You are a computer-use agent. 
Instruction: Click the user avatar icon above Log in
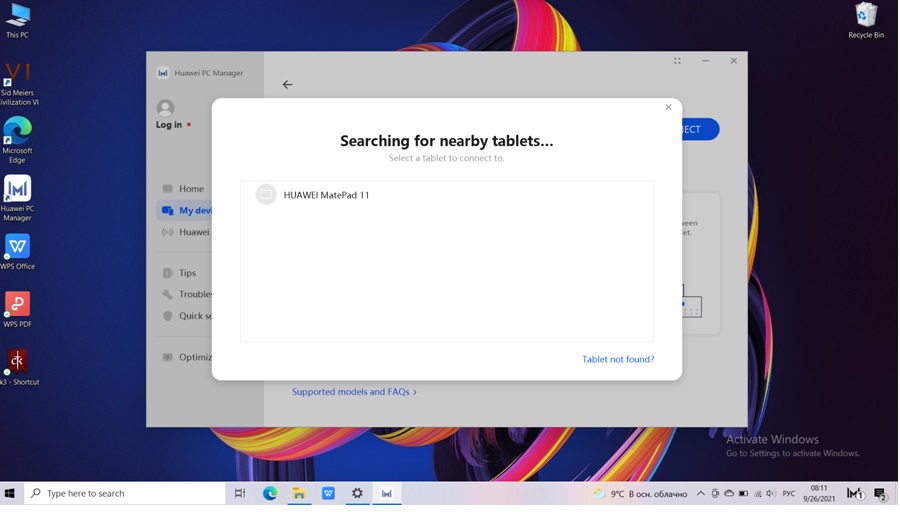[166, 108]
